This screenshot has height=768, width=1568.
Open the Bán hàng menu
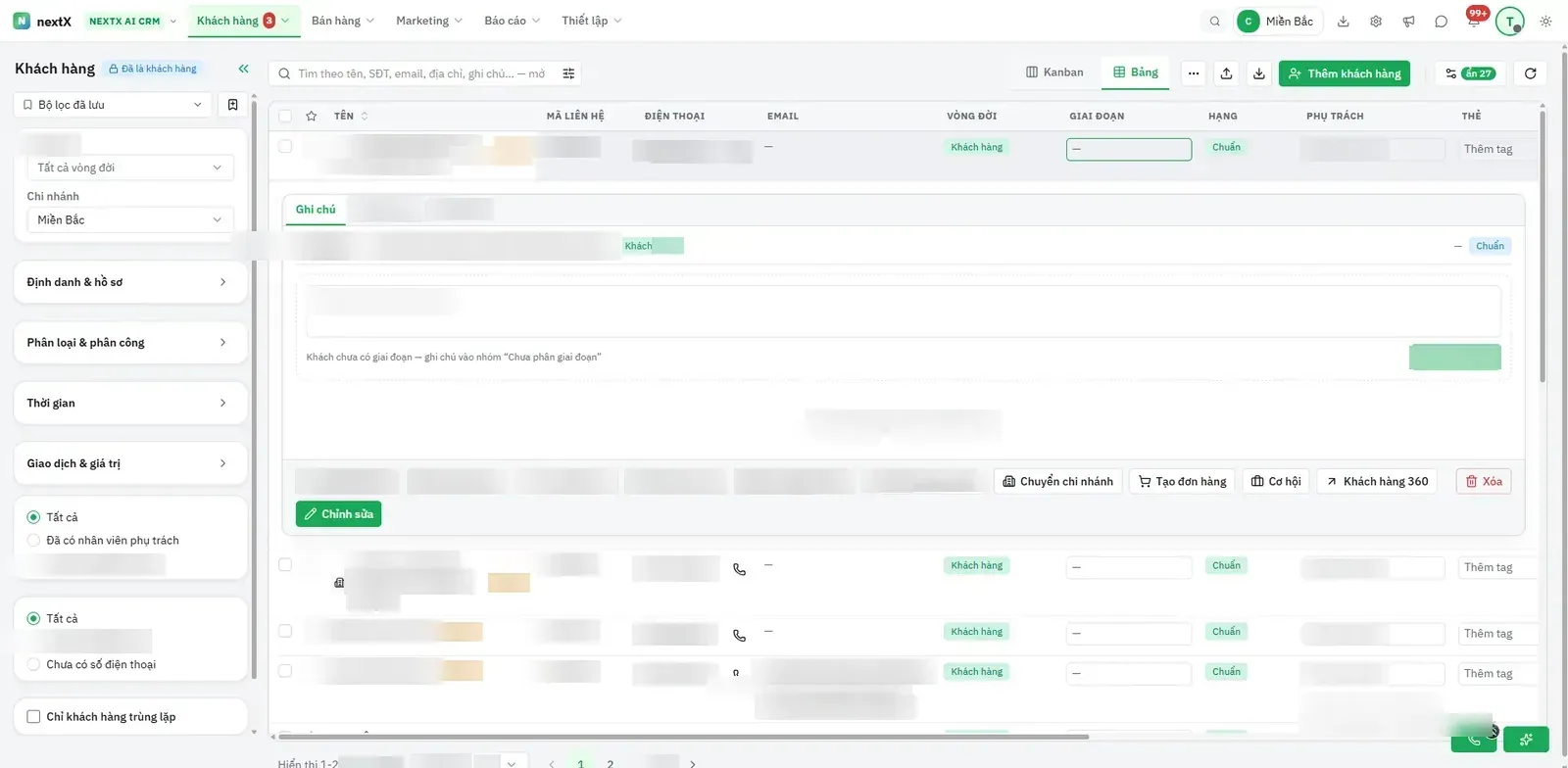tap(343, 21)
